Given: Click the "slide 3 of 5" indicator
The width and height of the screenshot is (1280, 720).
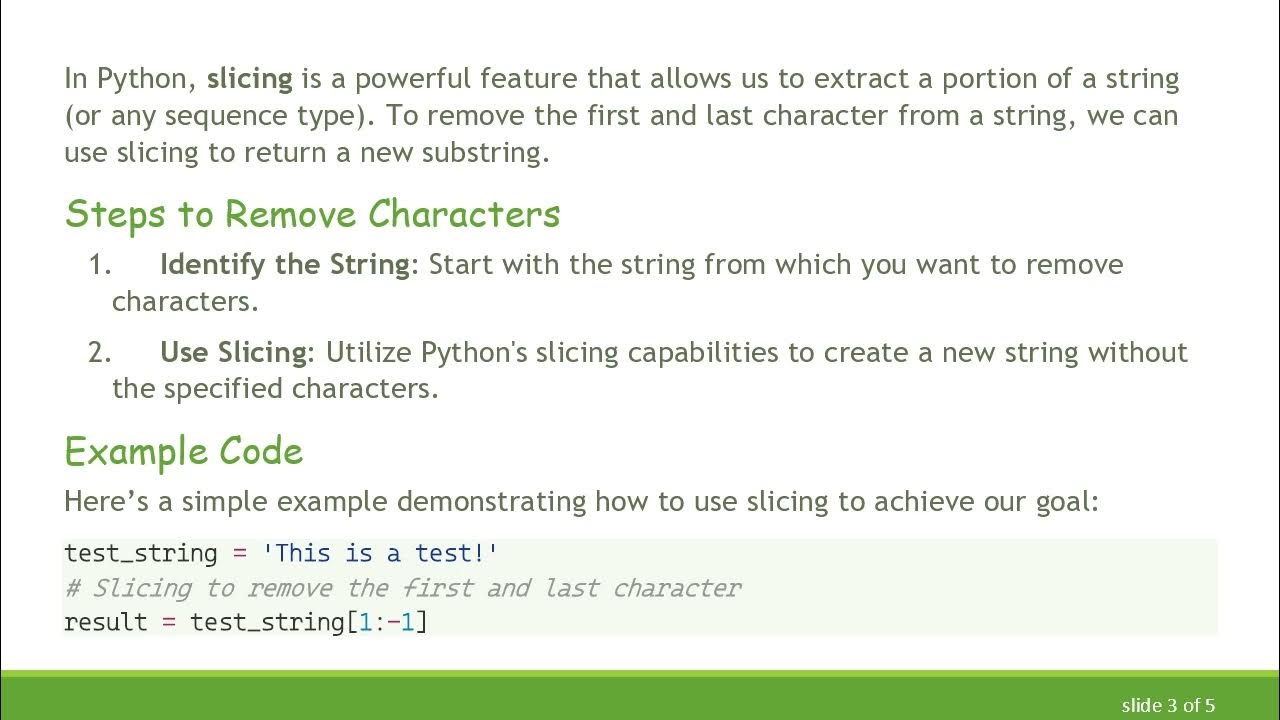Looking at the screenshot, I should coord(1168,705).
